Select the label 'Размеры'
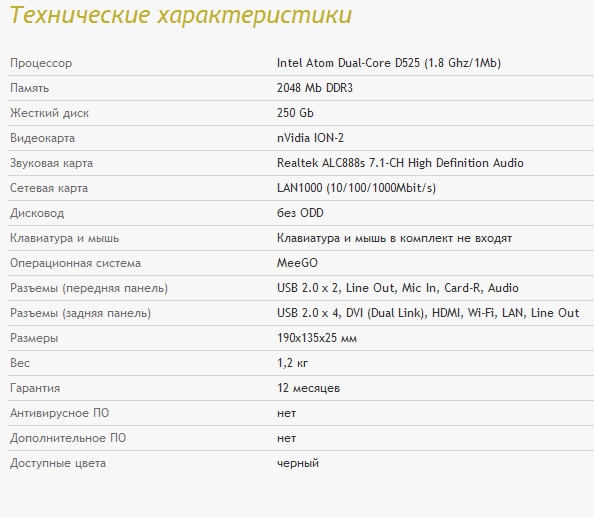594x518 pixels. point(34,338)
